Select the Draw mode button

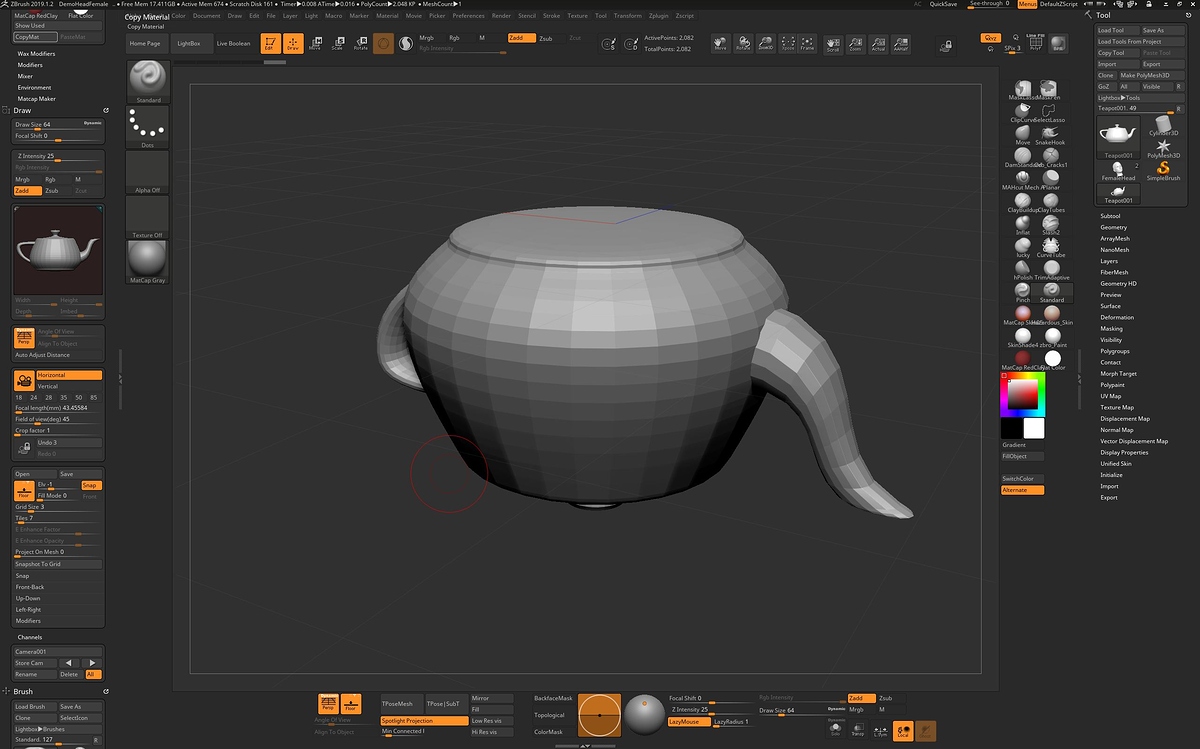point(293,44)
